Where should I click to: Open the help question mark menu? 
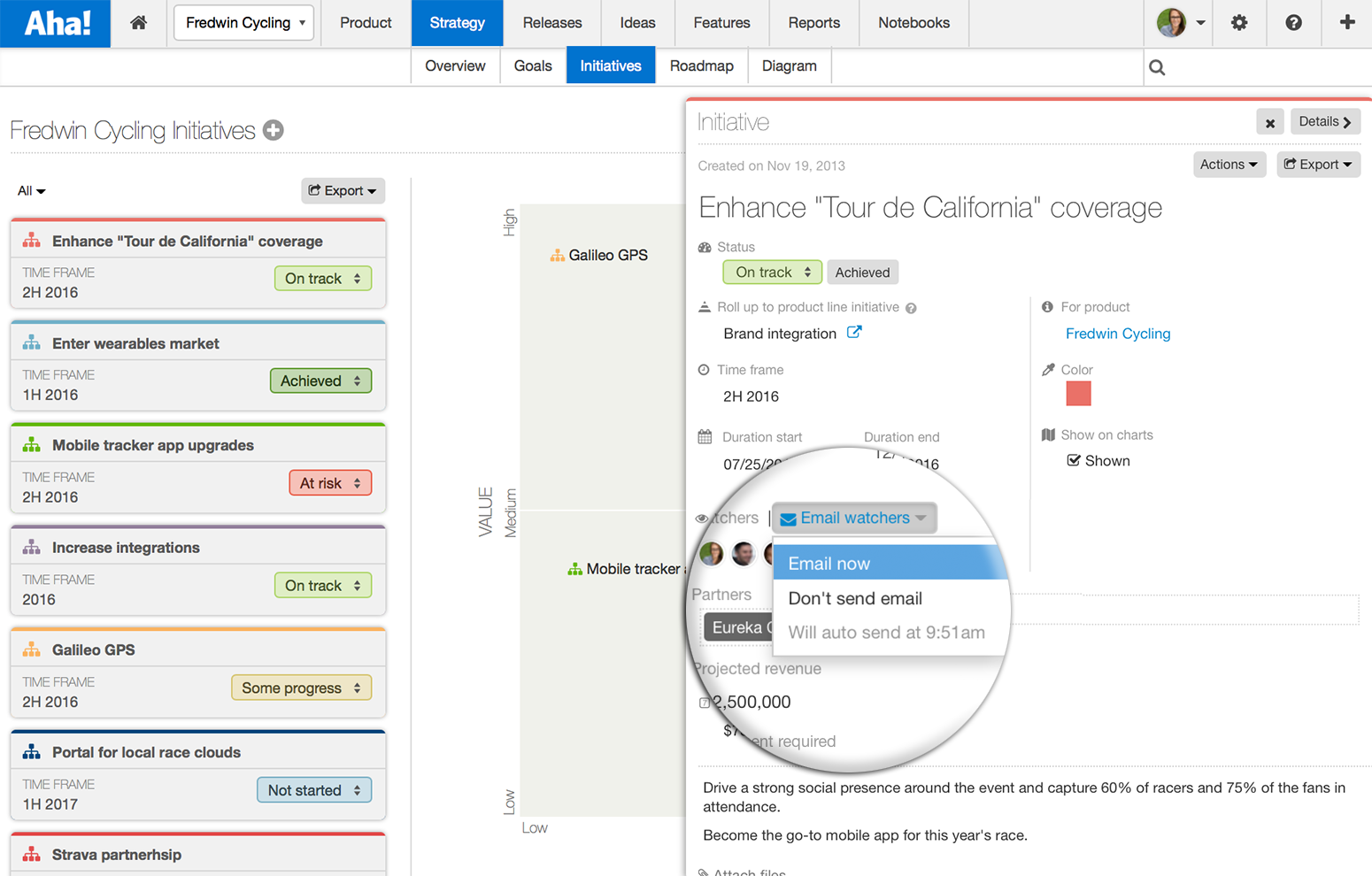coord(1293,23)
